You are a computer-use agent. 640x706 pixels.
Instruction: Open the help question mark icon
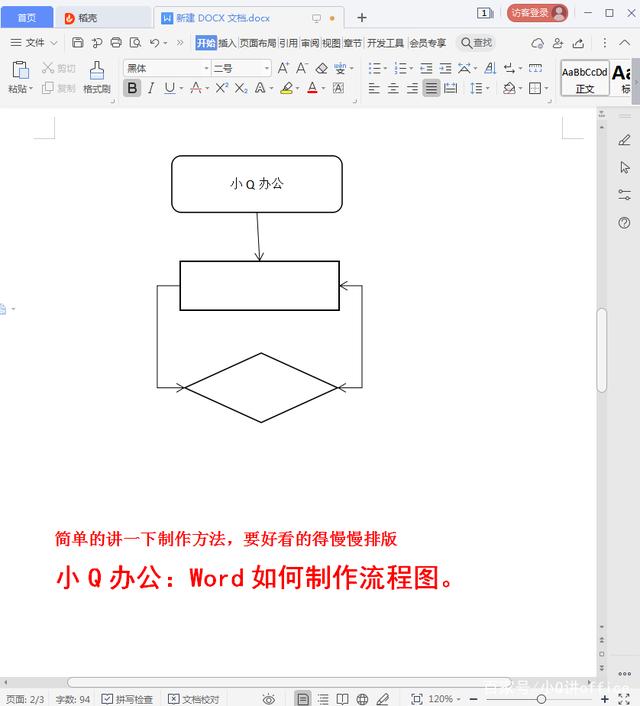624,222
